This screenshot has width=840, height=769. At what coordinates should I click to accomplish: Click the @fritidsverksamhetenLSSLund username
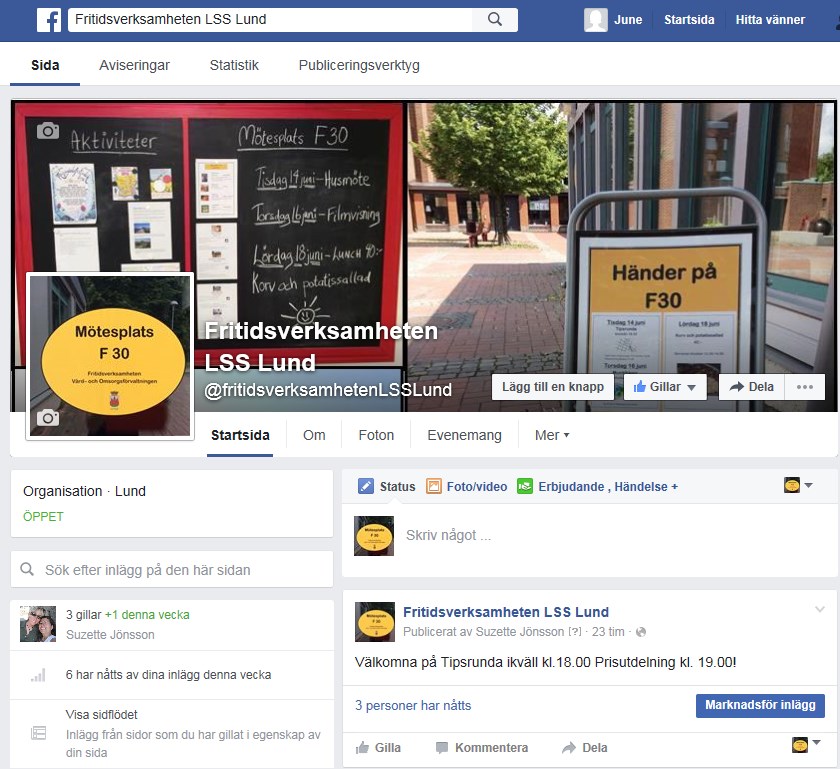[328, 390]
